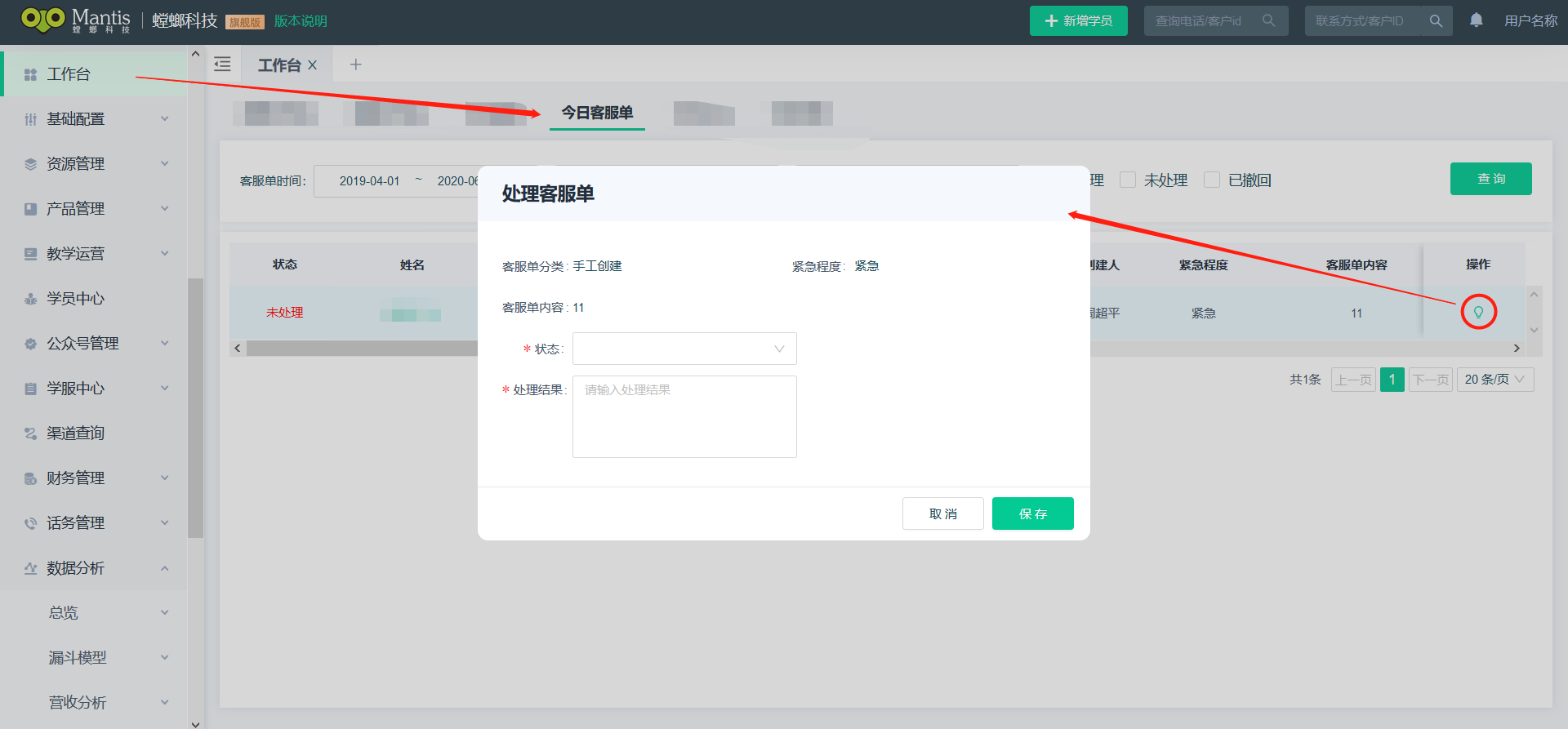Viewport: 1568px width, 729px height.
Task: Click the 工作台 sidebar icon
Action: tap(30, 74)
